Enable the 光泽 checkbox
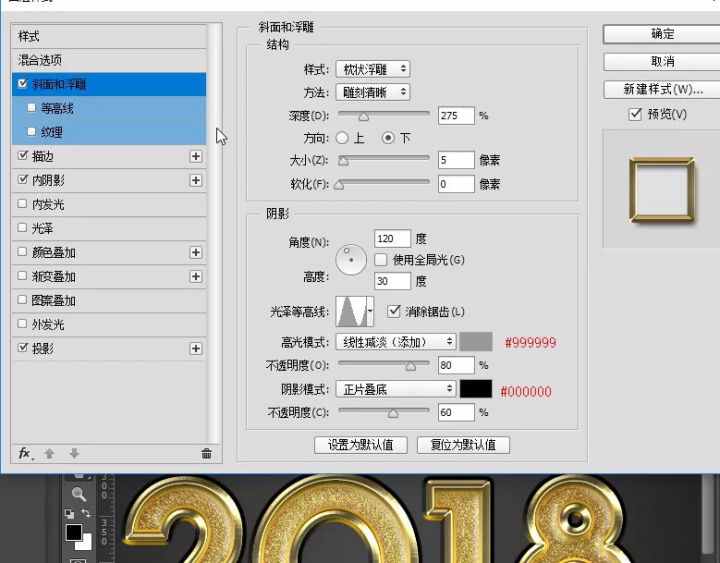Image resolution: width=720 pixels, height=563 pixels. pyautogui.click(x=22, y=227)
